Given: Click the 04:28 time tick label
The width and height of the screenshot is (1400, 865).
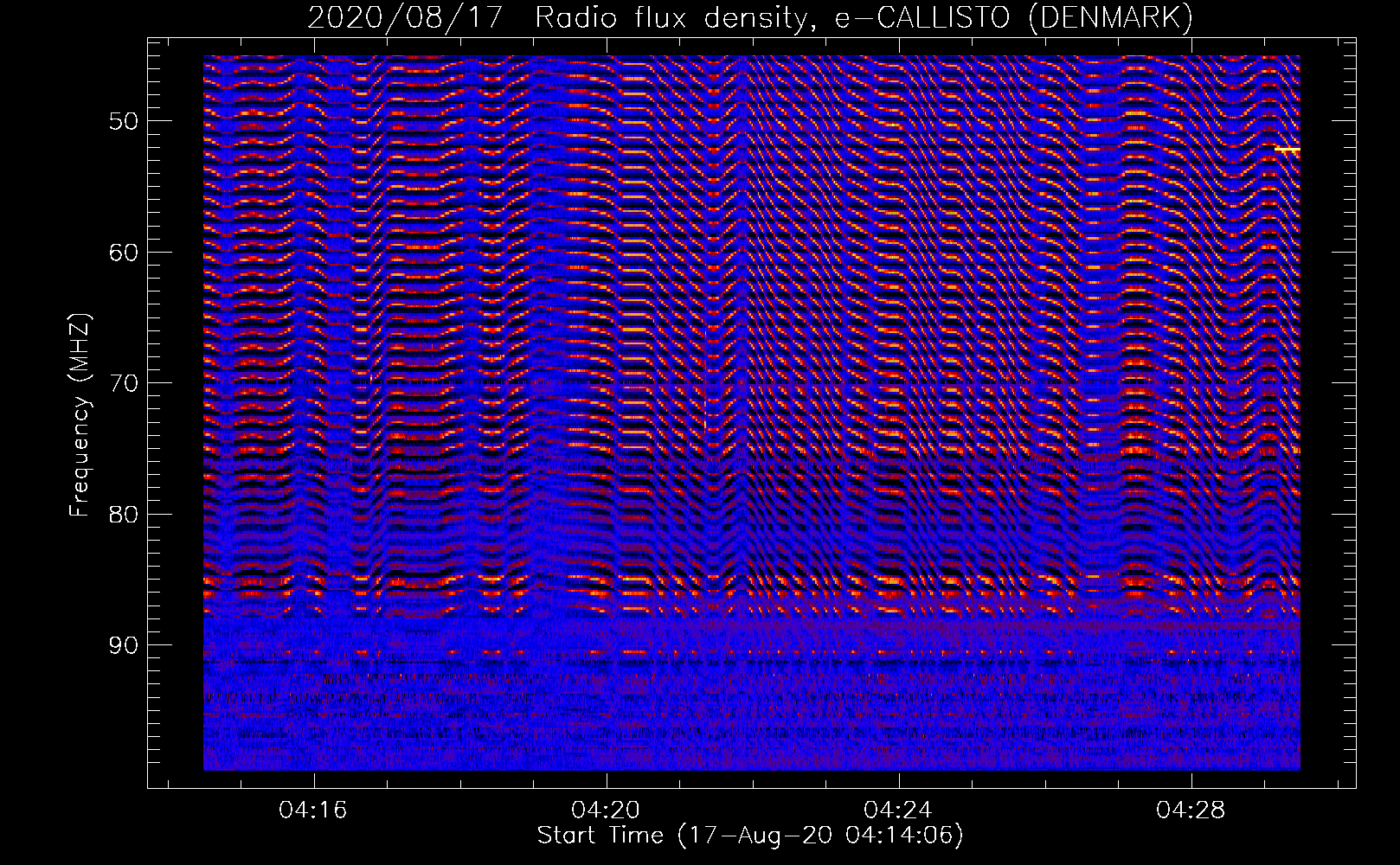Looking at the screenshot, I should pos(1192,811).
